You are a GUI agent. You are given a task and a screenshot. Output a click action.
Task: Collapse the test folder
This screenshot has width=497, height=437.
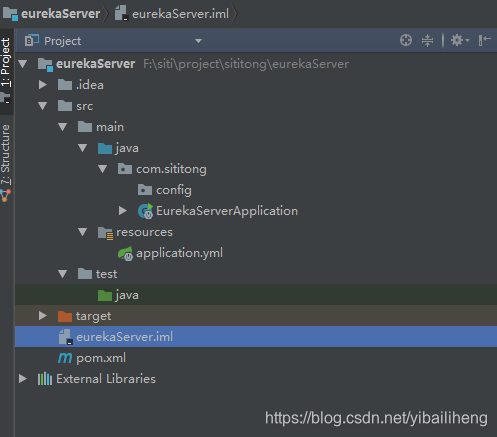63,274
